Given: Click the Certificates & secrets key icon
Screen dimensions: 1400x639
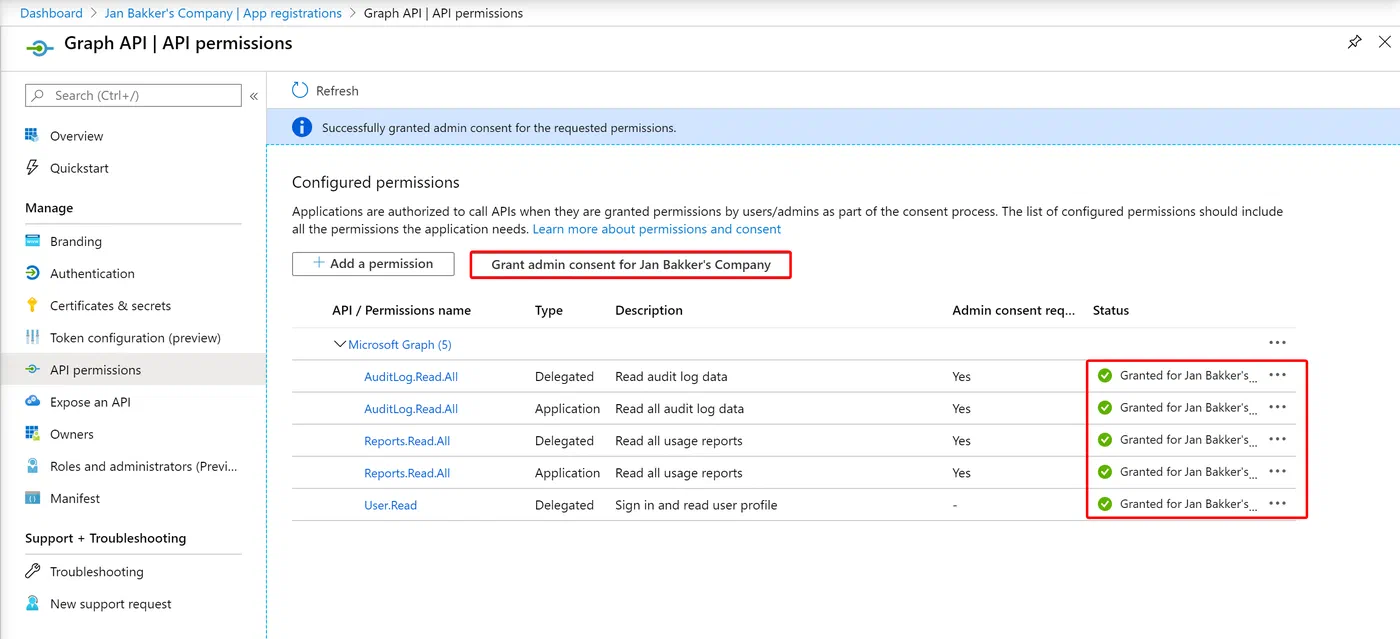Looking at the screenshot, I should [x=32, y=305].
